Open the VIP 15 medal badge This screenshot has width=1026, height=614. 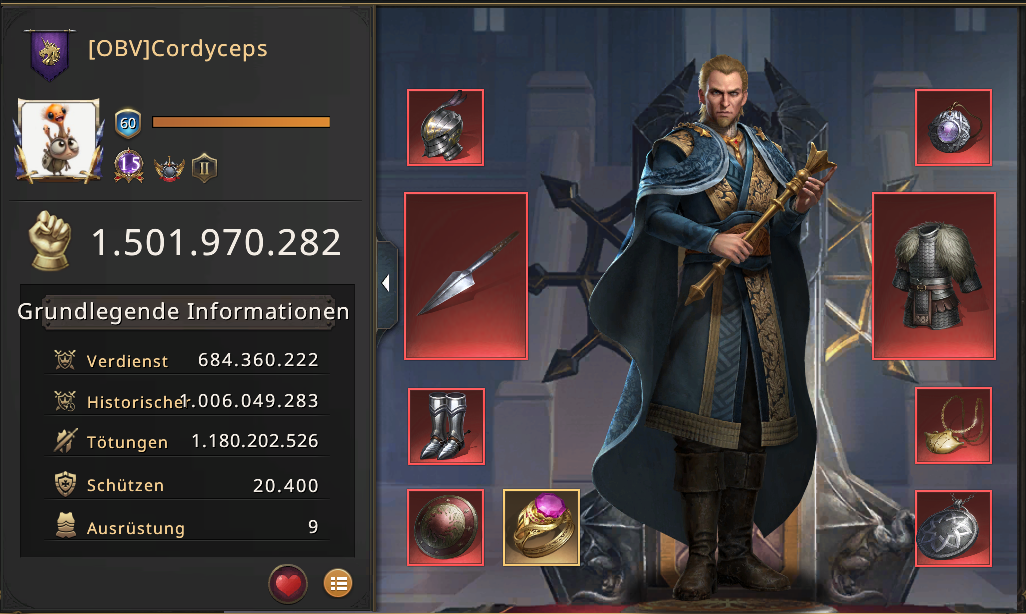[x=129, y=166]
